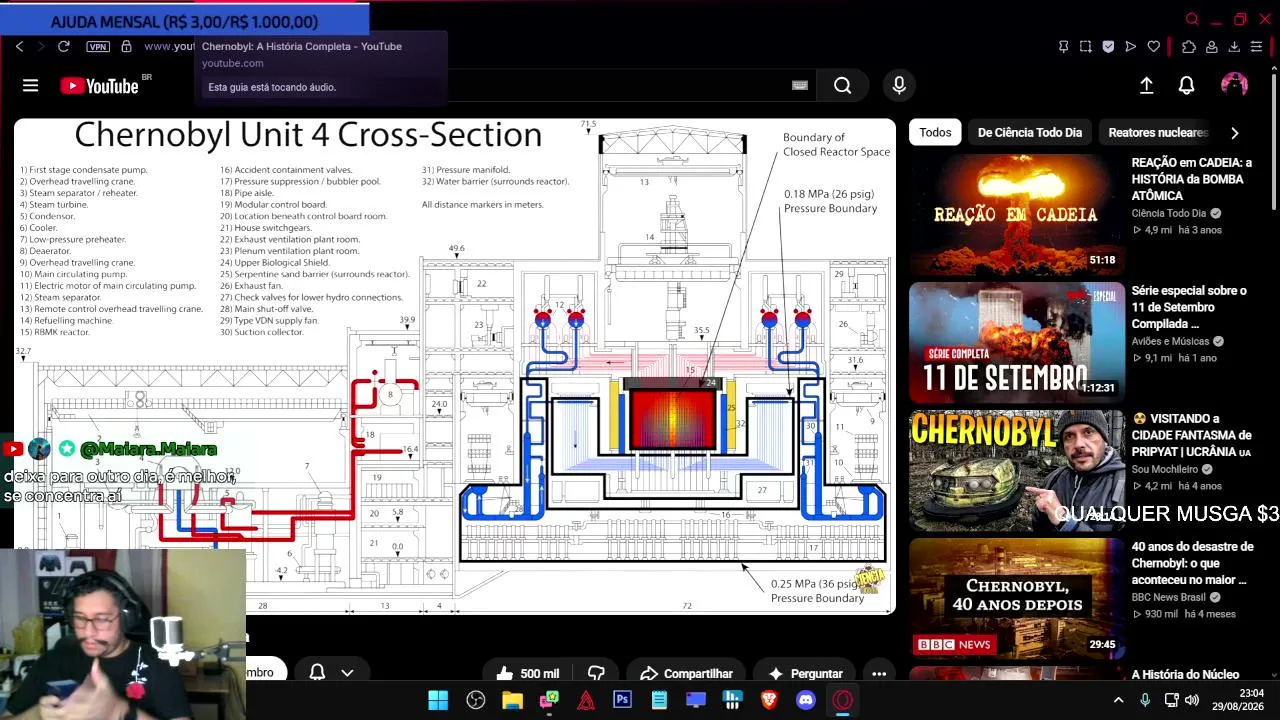Visit the 'BBC News Brasil' channel

coord(1169,597)
